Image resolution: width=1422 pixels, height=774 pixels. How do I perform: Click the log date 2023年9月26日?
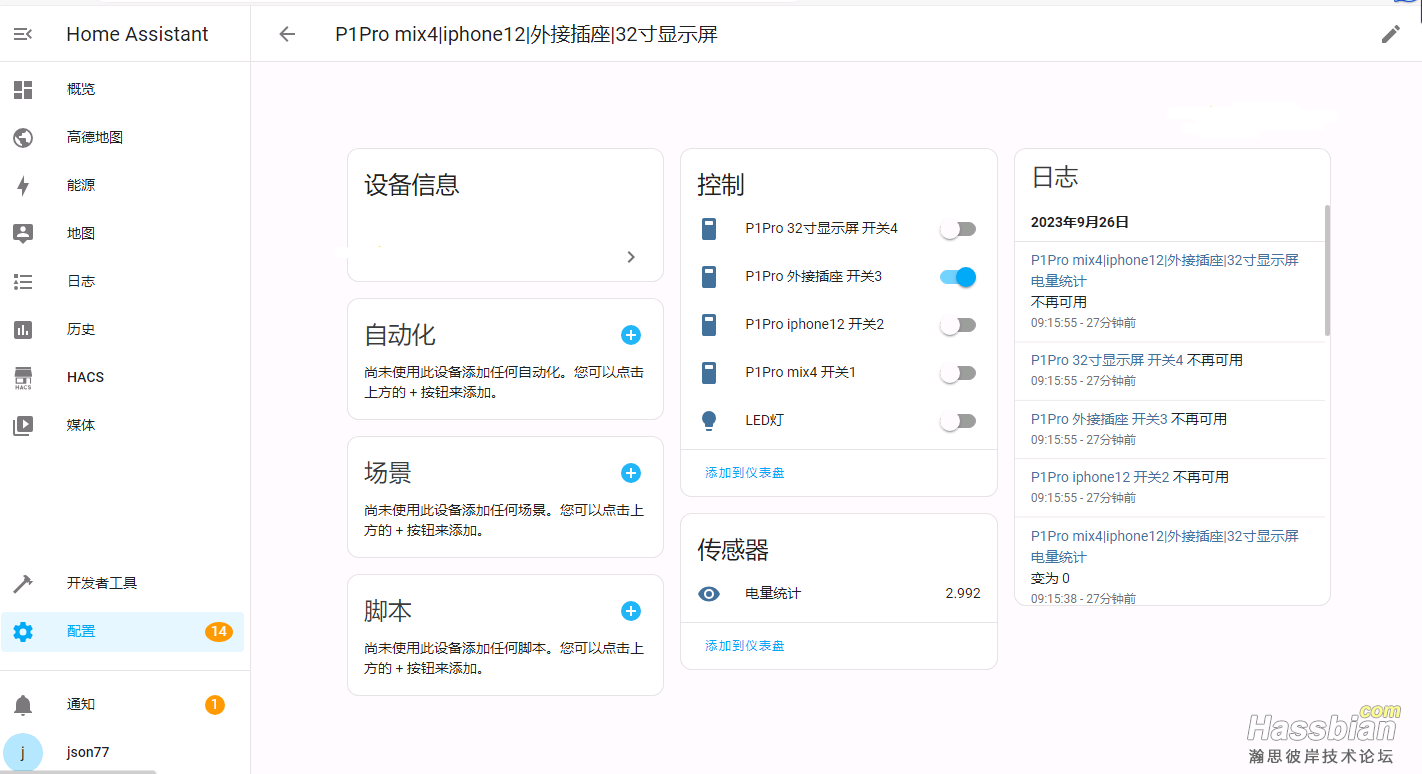[x=1080, y=222]
